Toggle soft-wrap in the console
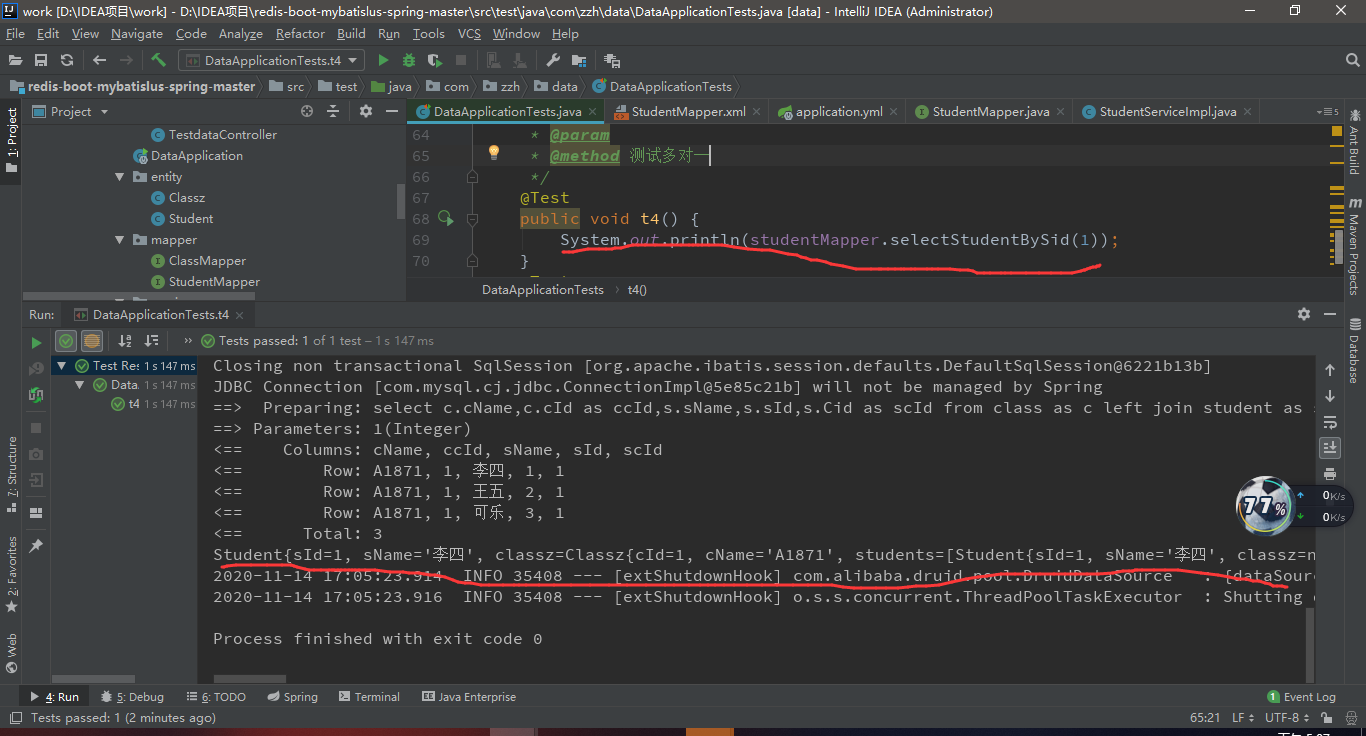The width and height of the screenshot is (1366, 736). 1329,422
